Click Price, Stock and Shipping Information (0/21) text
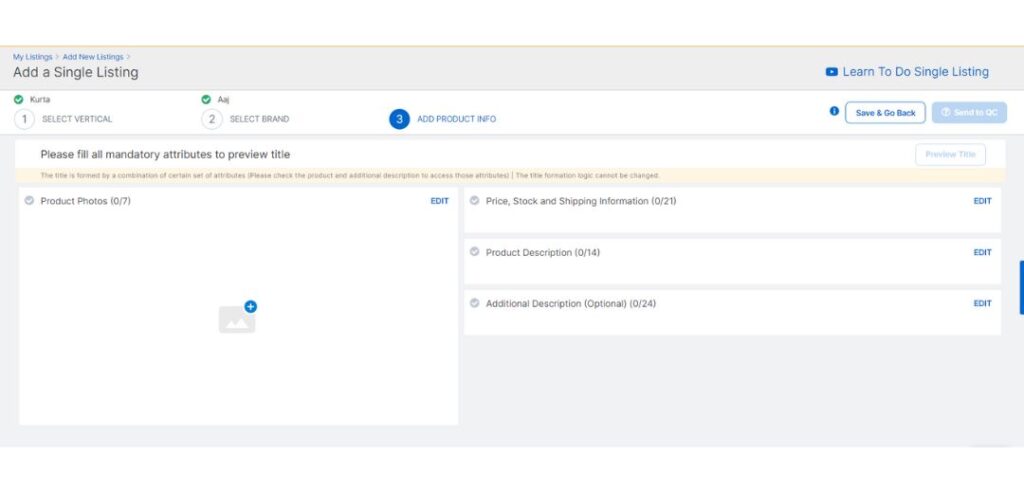The image size is (1024, 493). pos(581,201)
